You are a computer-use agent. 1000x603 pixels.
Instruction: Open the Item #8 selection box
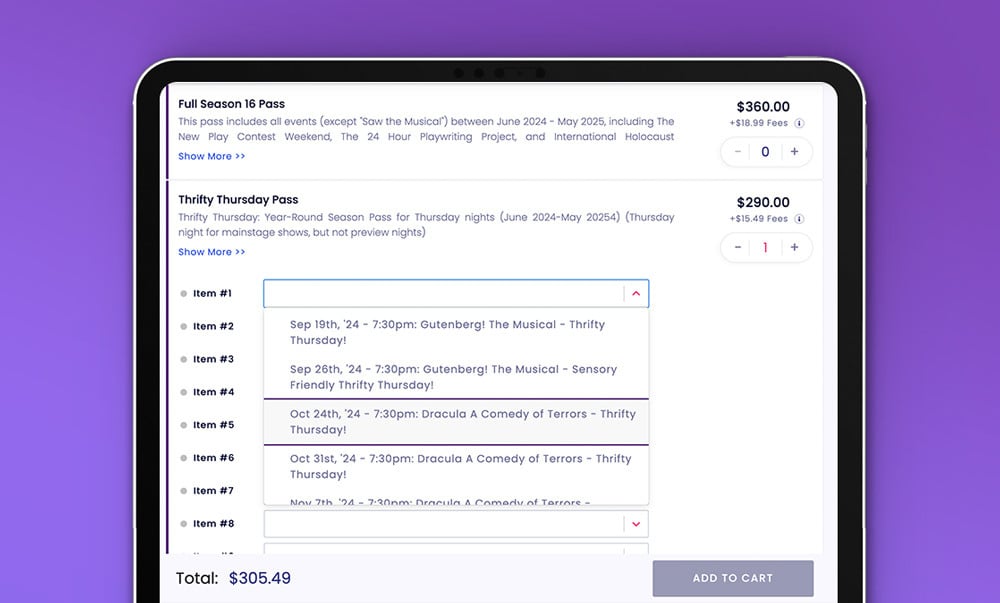(x=456, y=524)
